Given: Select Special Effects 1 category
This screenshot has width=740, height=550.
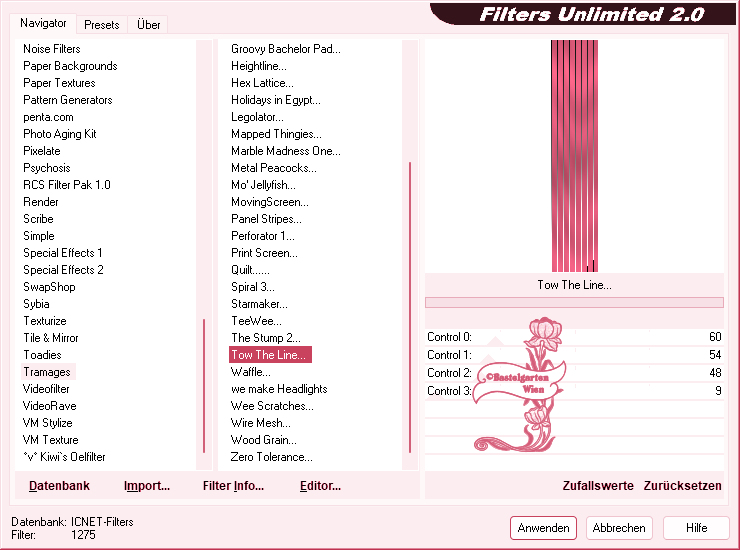Looking at the screenshot, I should point(62,253).
